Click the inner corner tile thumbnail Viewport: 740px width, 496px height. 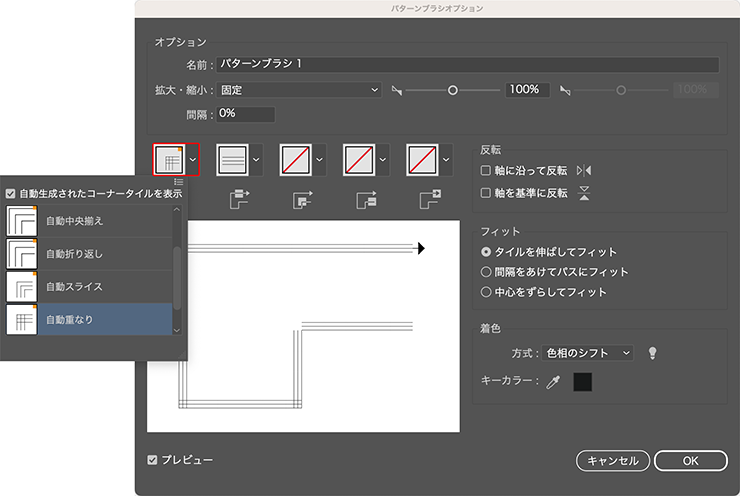pyautogui.click(x=296, y=160)
